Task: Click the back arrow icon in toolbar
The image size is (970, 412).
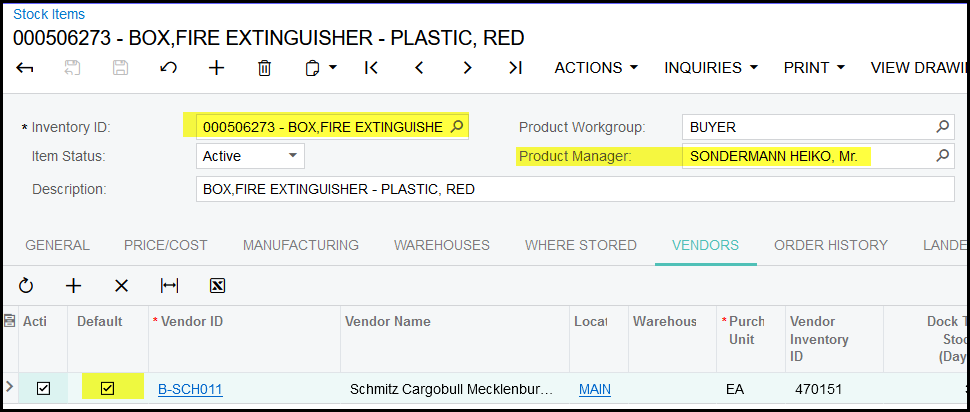Action: [25, 68]
